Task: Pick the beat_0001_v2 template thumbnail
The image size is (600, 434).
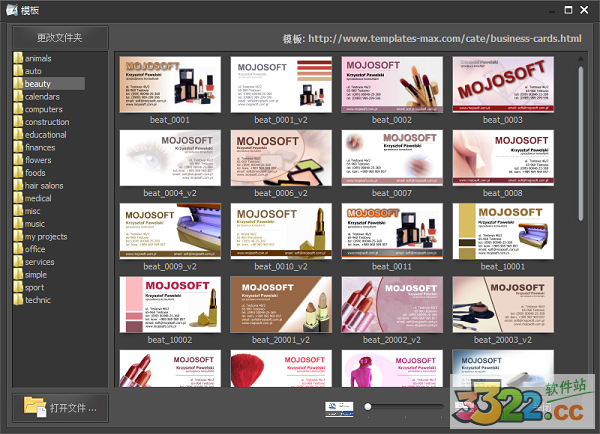Action: coord(281,85)
